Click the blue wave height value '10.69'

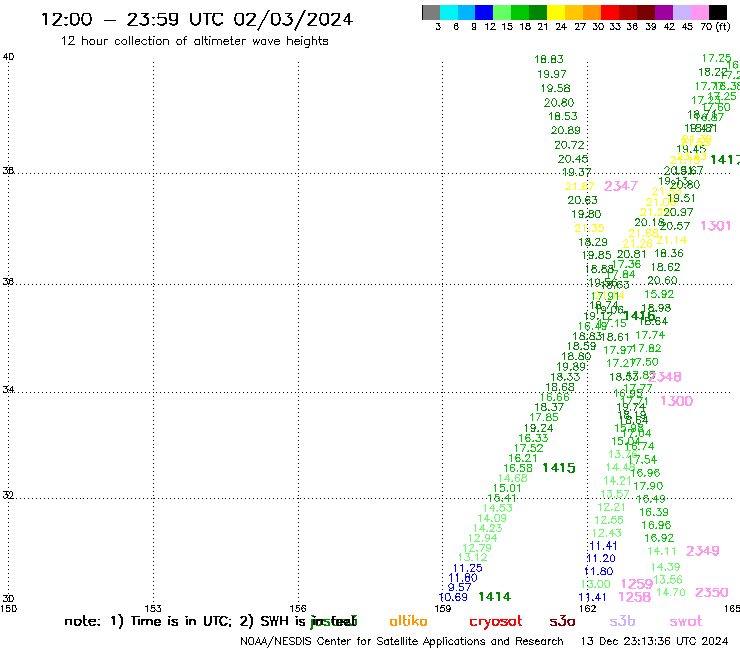point(453,597)
